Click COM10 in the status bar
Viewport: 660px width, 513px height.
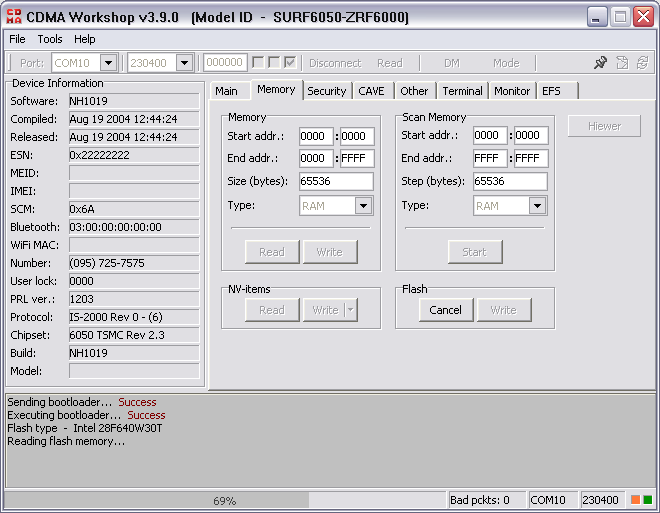click(x=552, y=500)
